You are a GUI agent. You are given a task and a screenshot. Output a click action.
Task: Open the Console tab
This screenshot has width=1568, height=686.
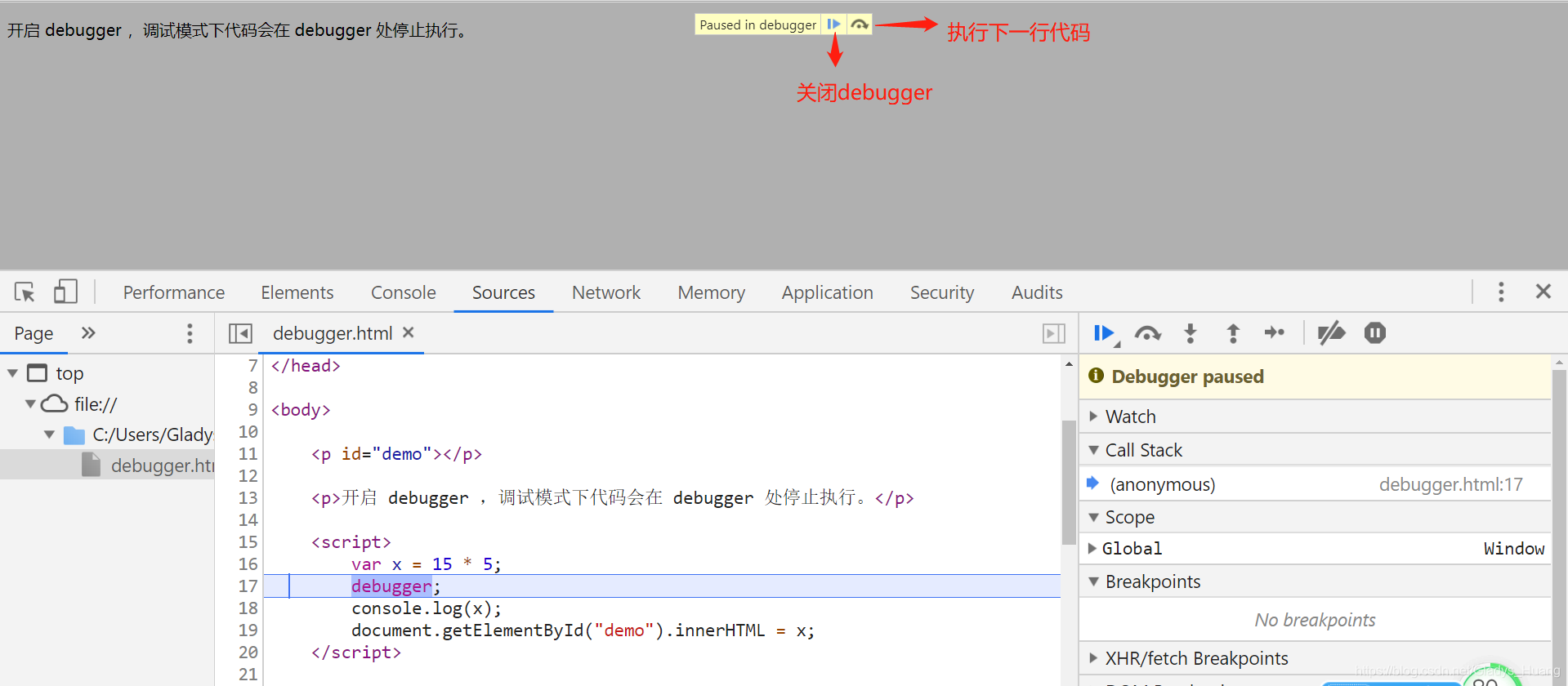(404, 292)
